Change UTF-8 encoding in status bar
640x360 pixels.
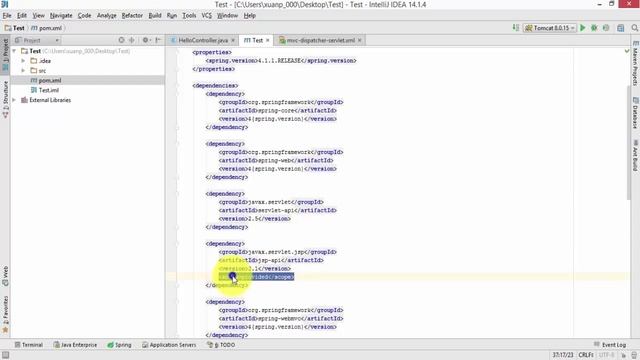607,355
